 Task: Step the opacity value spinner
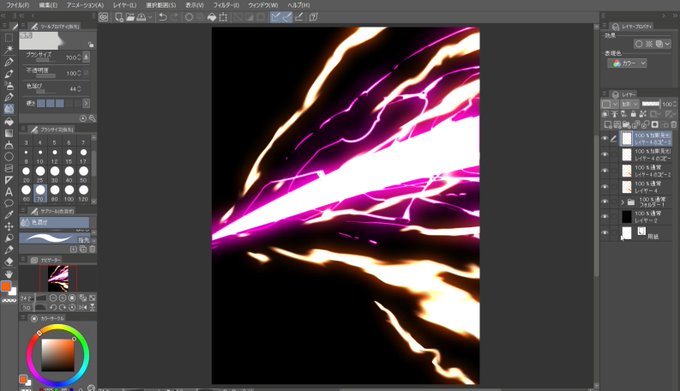coord(79,73)
